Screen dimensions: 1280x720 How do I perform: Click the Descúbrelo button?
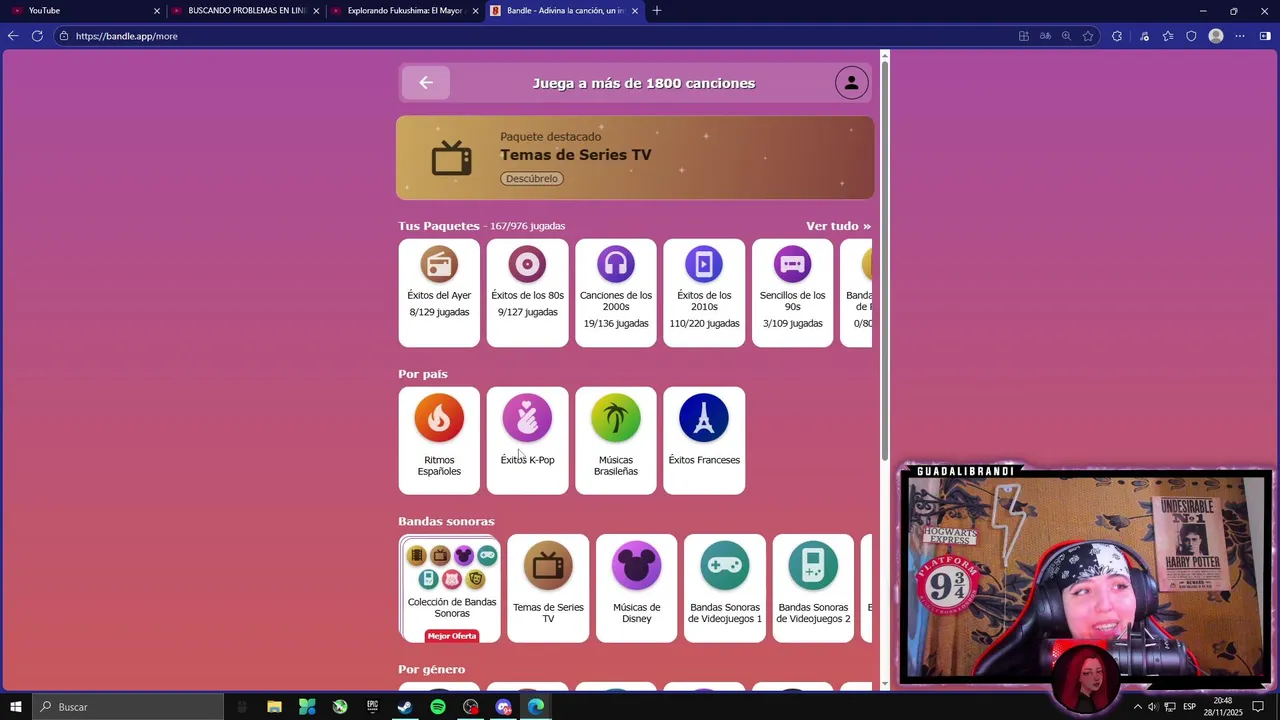coord(532,179)
